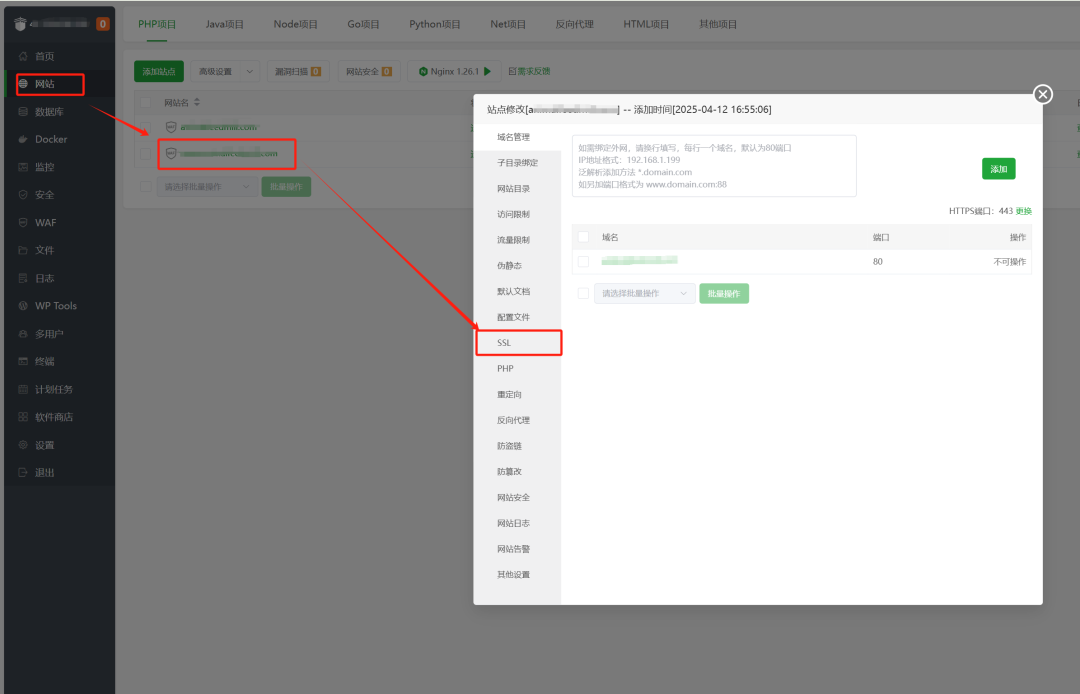The image size is (1080, 694).
Task: Click the WAF icon in sidebar
Action: (x=23, y=223)
